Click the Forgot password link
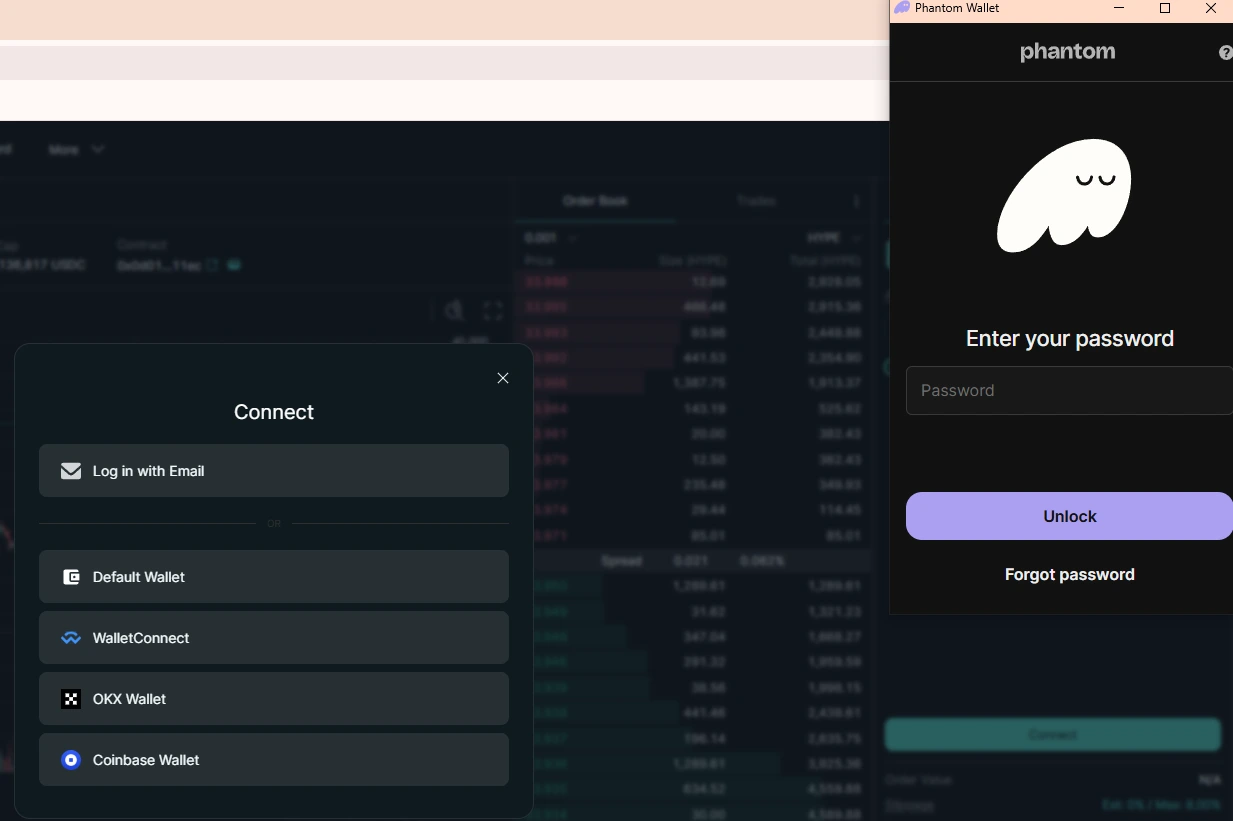Image resolution: width=1233 pixels, height=821 pixels. coord(1069,574)
